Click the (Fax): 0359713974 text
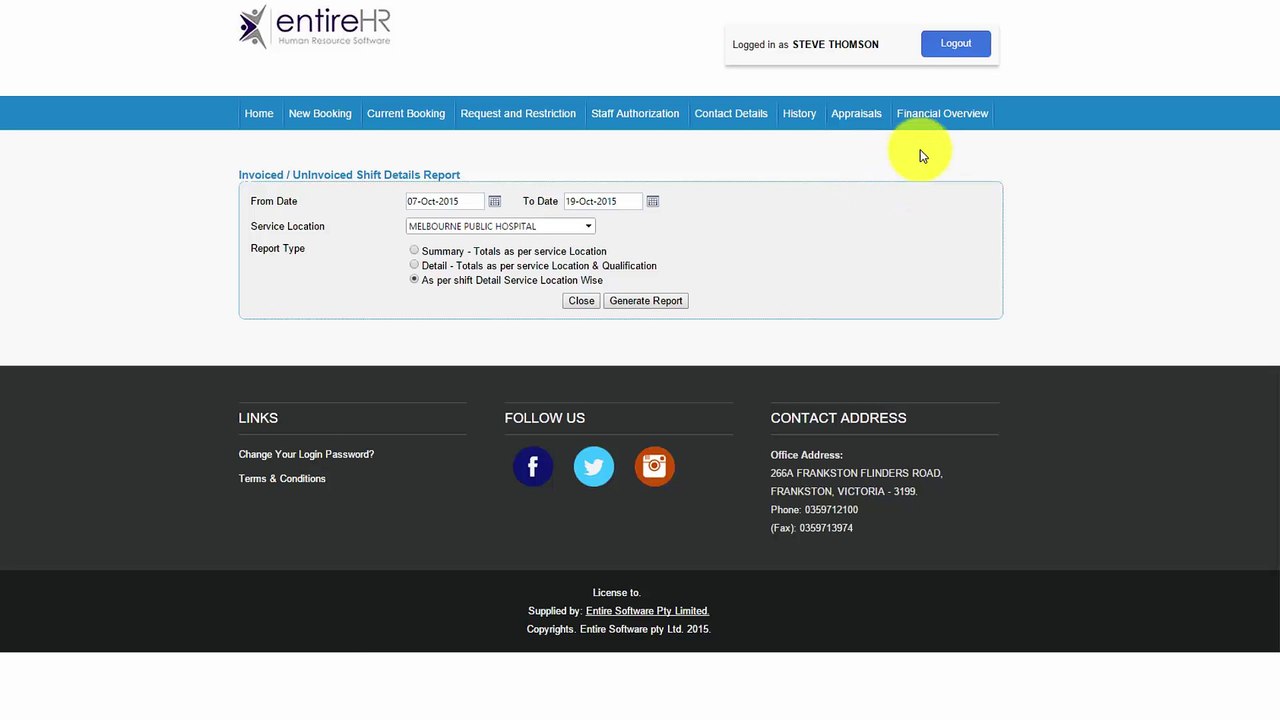 (811, 528)
